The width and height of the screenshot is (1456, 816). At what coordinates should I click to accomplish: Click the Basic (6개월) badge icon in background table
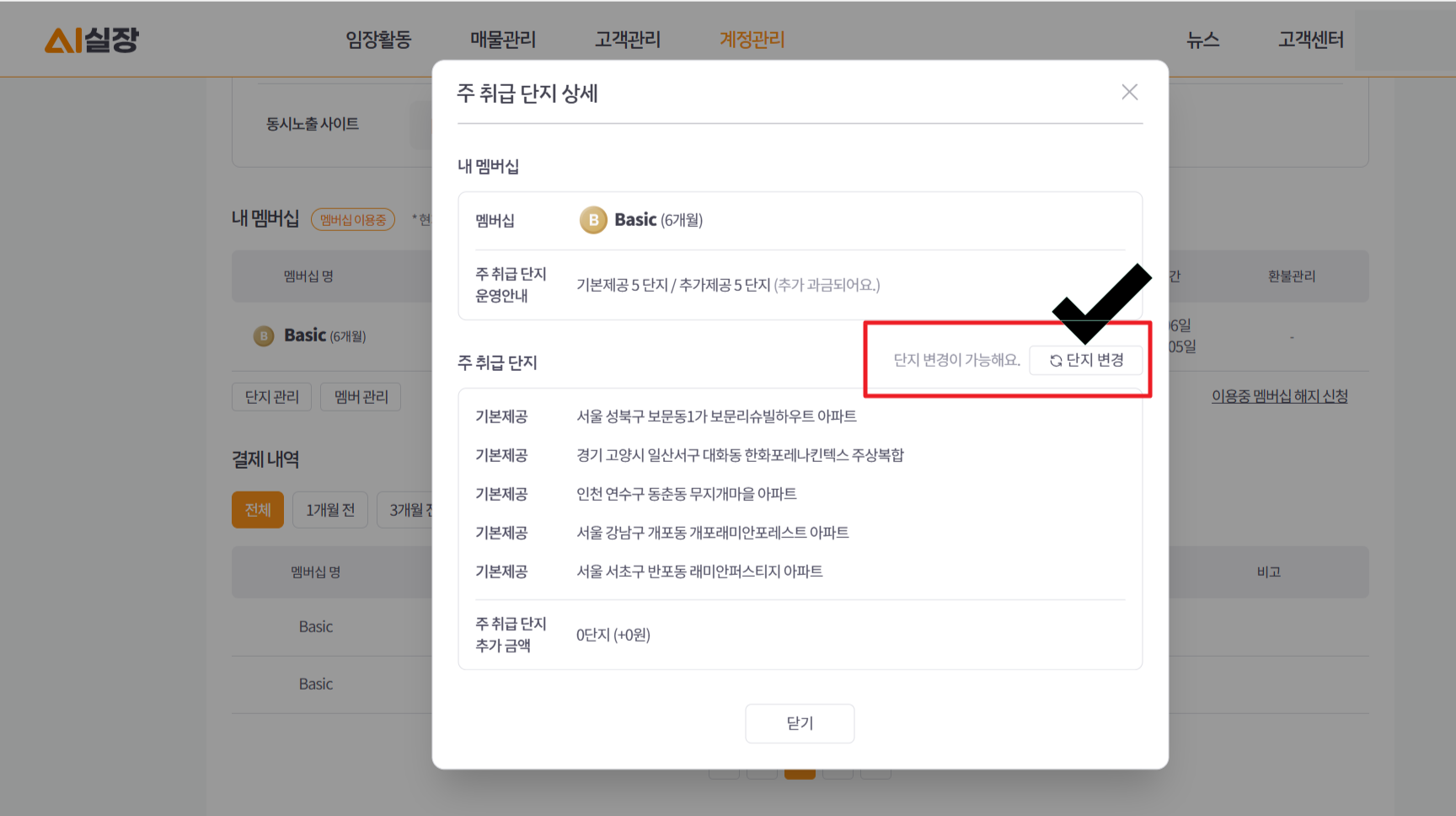(264, 336)
